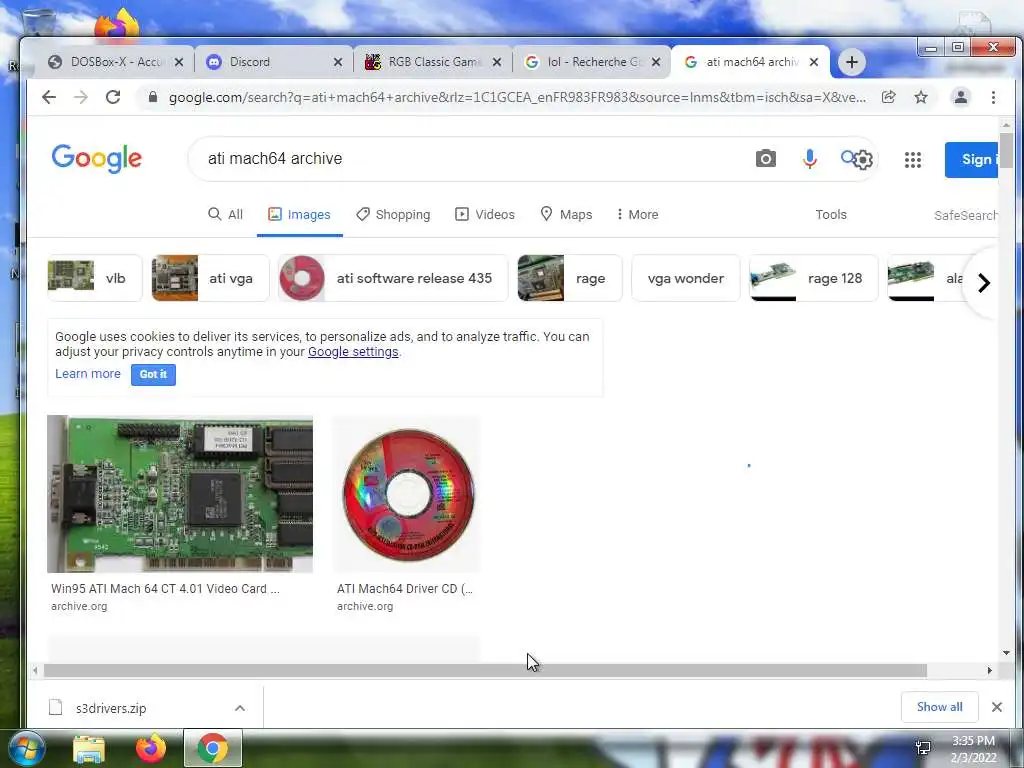The width and height of the screenshot is (1024, 768).
Task: Click the vertical scrollbar down arrow
Action: click(x=1006, y=652)
